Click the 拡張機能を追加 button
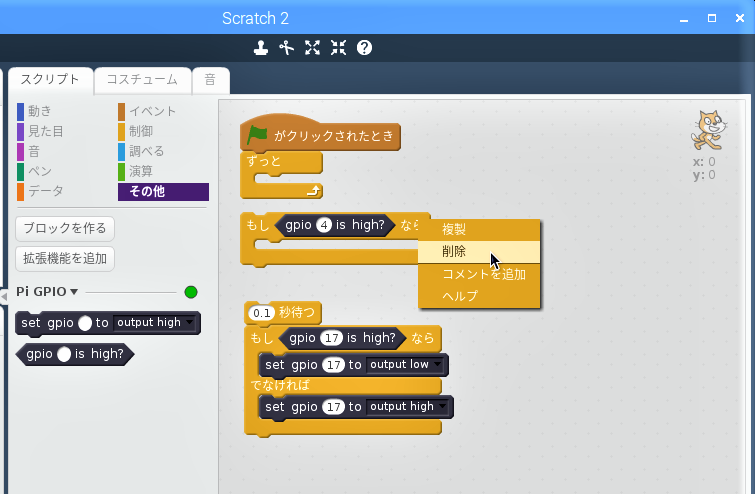Screen dimensions: 755x494 click(65, 259)
